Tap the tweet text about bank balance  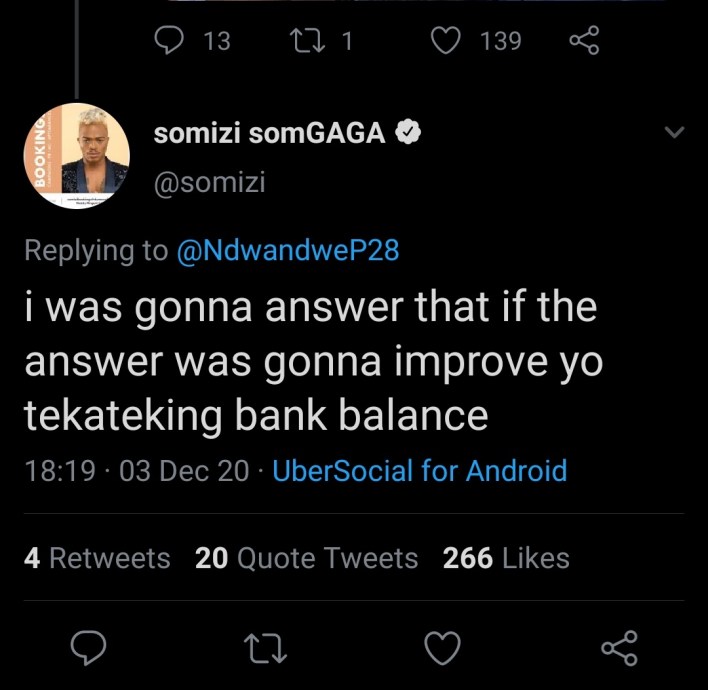click(313, 360)
